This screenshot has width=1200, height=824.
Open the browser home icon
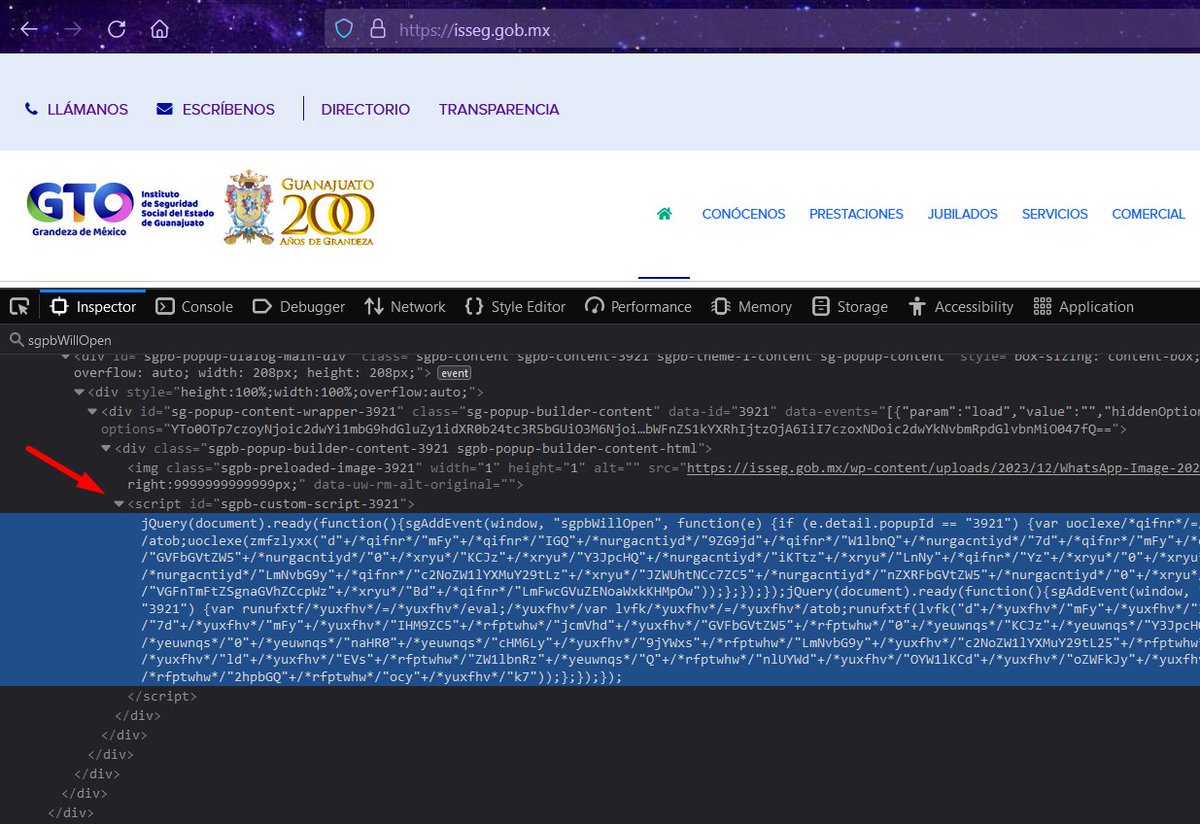pos(159,29)
